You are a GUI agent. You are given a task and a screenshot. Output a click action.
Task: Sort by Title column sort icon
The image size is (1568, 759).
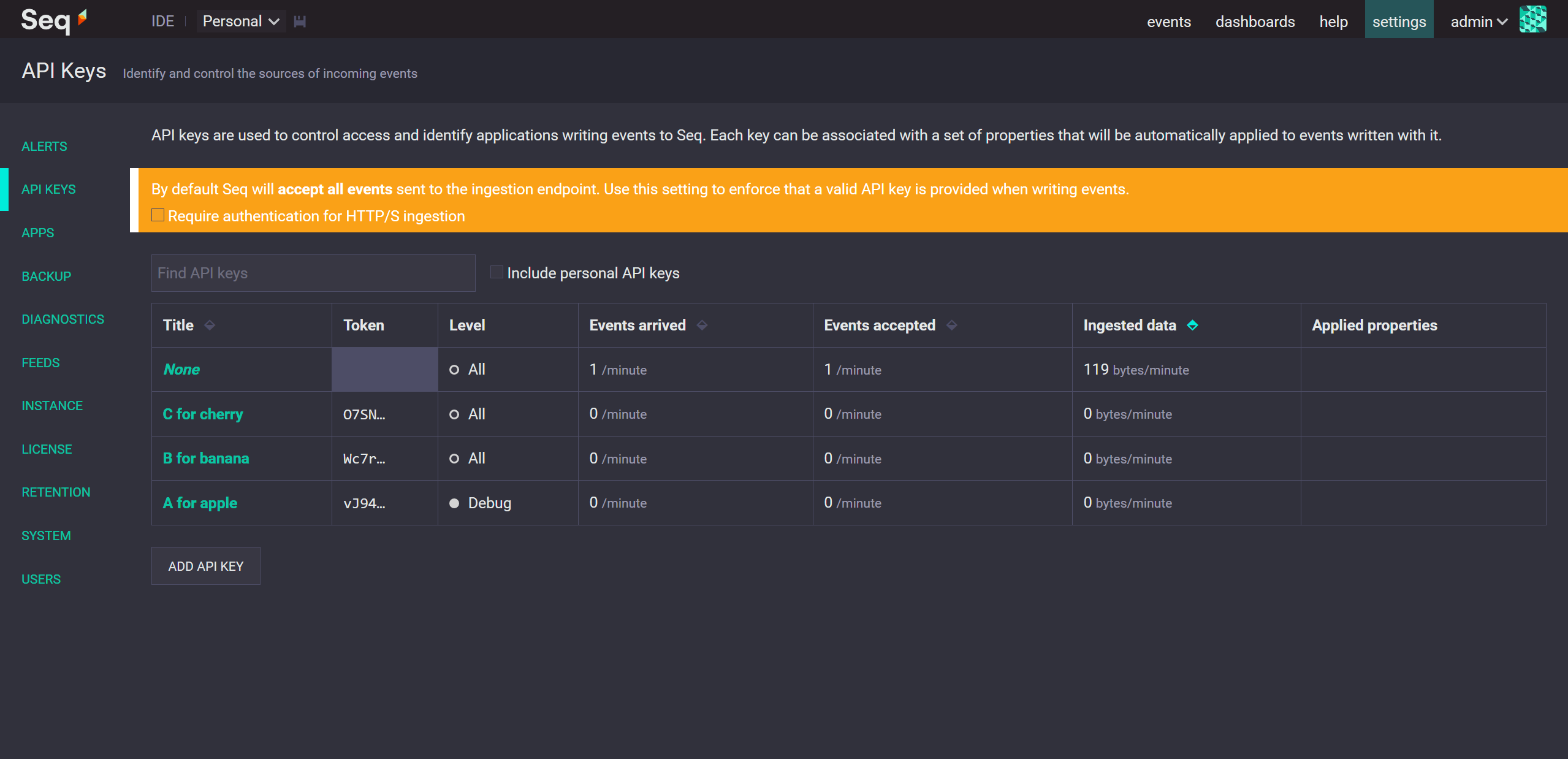pyautogui.click(x=210, y=325)
